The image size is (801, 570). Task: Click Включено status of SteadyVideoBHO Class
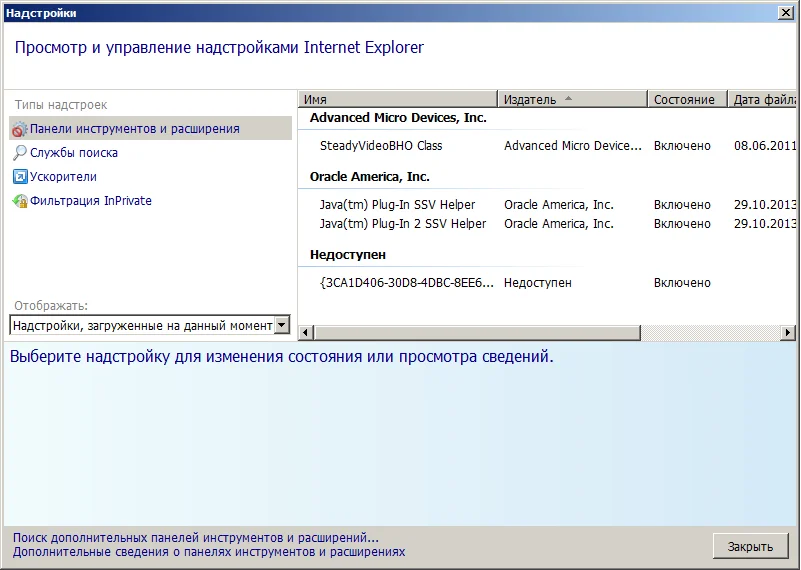point(682,146)
